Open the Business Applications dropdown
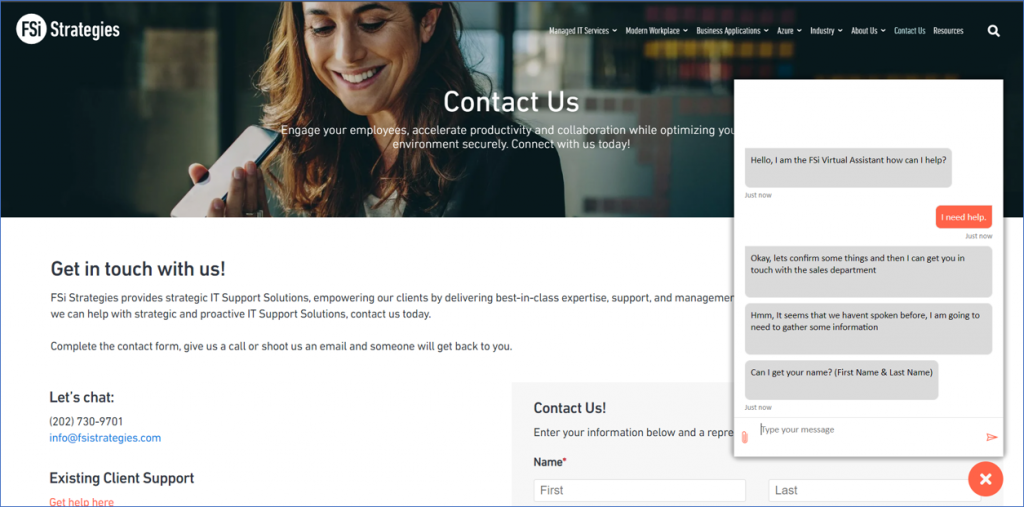This screenshot has width=1024, height=507. click(732, 31)
